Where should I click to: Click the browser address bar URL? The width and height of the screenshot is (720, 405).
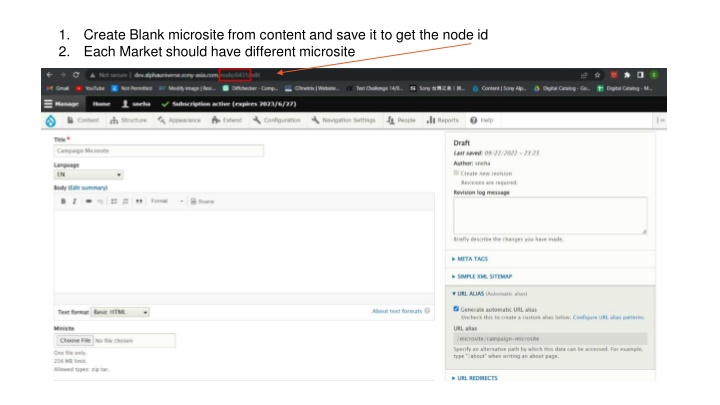[197, 75]
